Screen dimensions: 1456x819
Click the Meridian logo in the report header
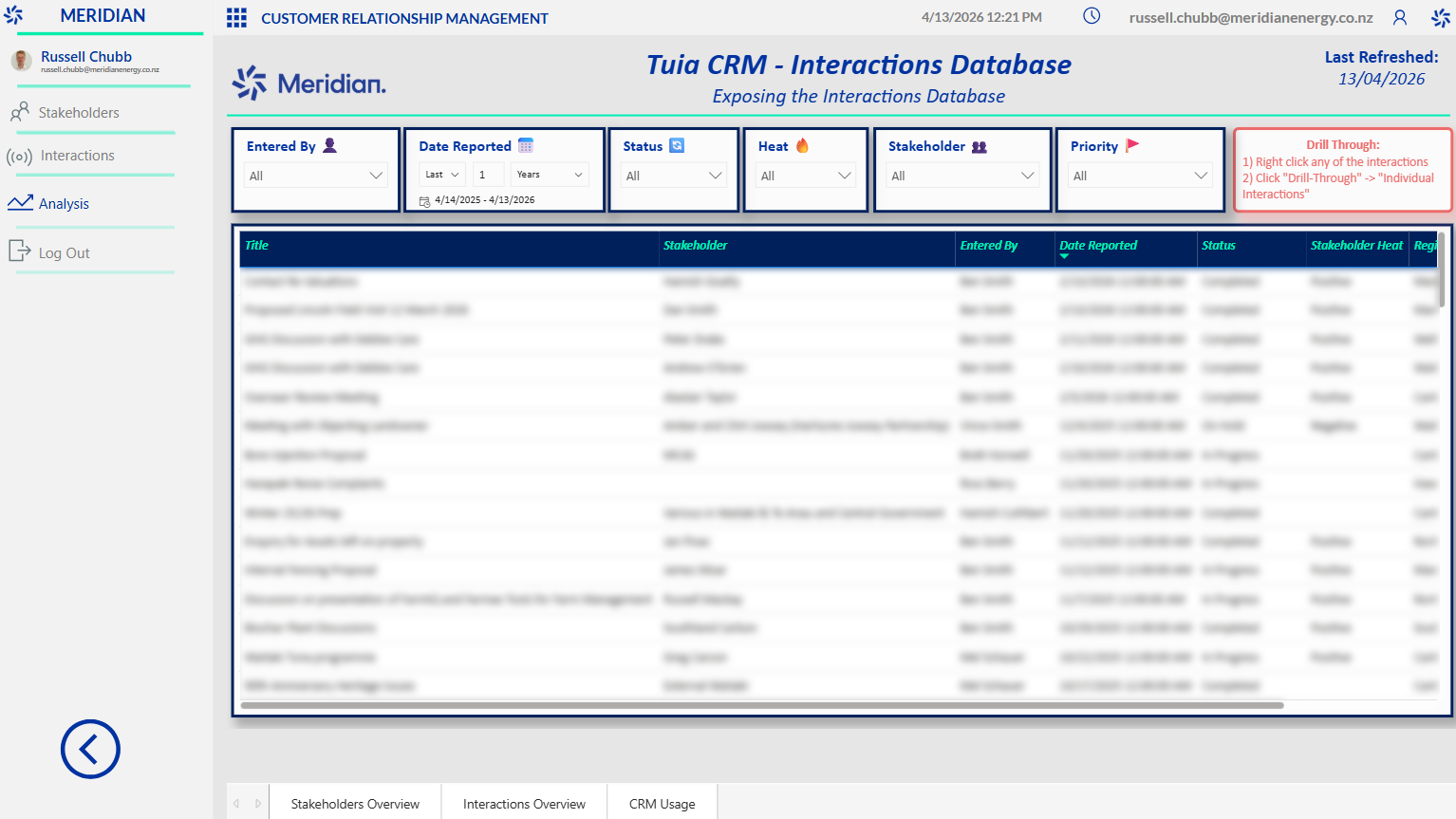pos(309,83)
